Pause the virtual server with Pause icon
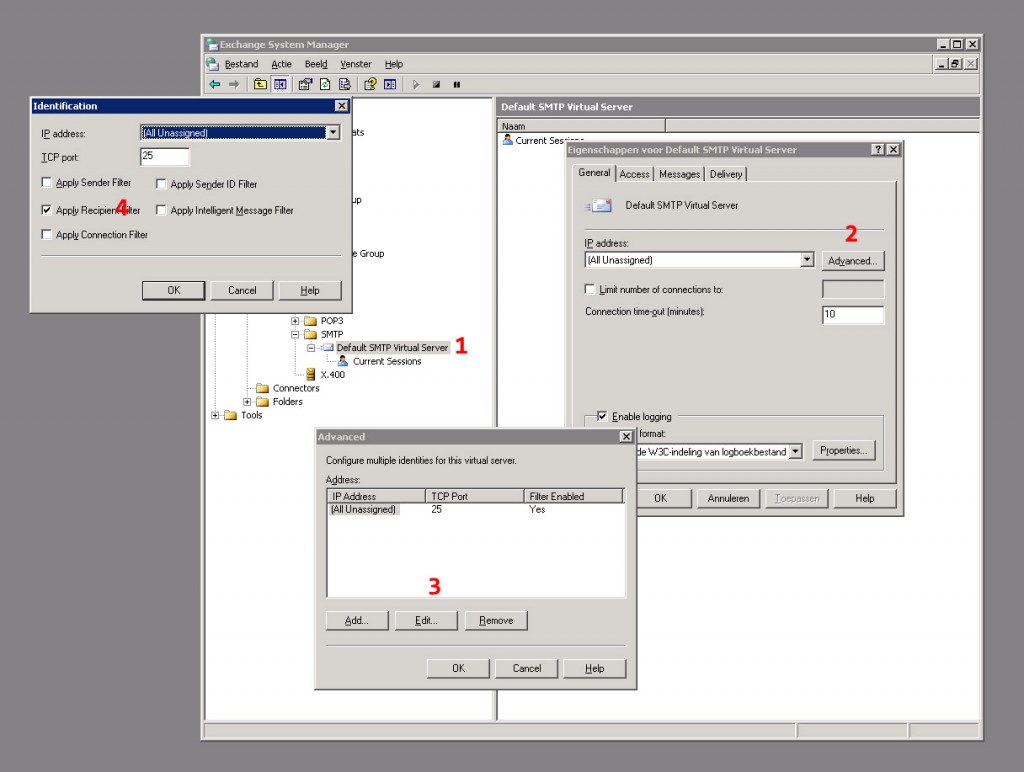Image resolution: width=1024 pixels, height=772 pixels. 456,84
